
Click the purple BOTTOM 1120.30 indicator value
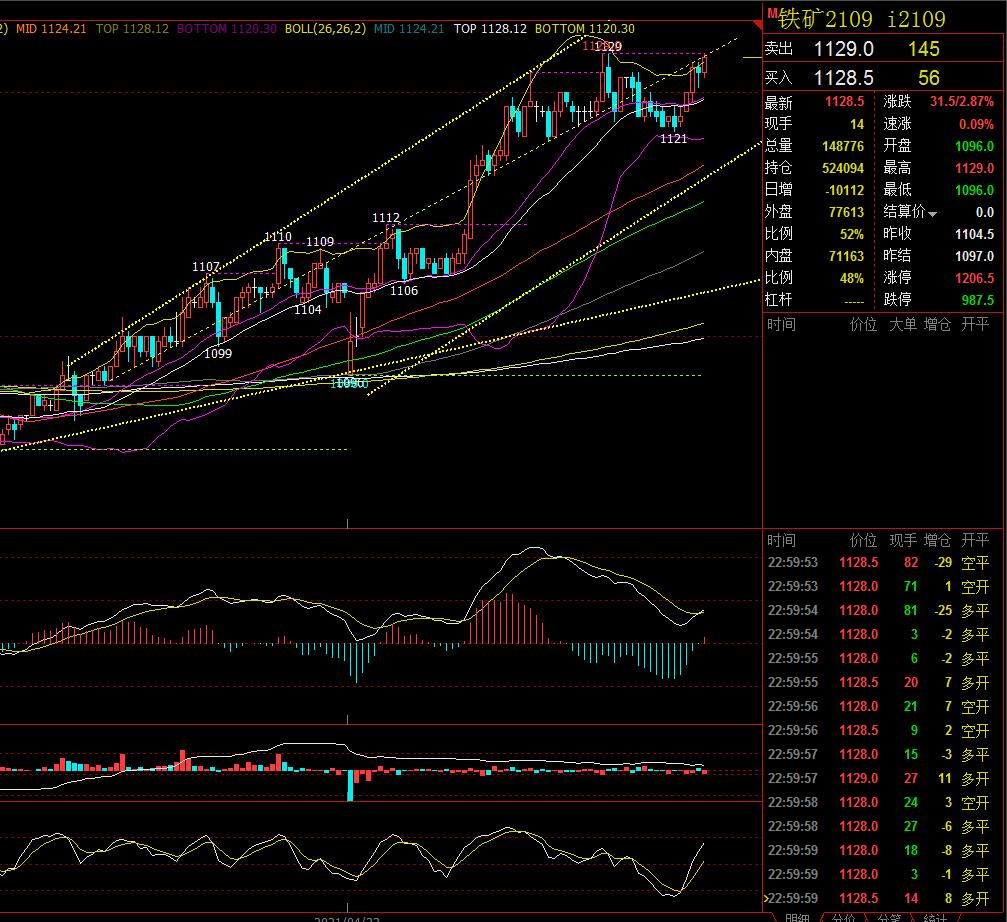227,29
